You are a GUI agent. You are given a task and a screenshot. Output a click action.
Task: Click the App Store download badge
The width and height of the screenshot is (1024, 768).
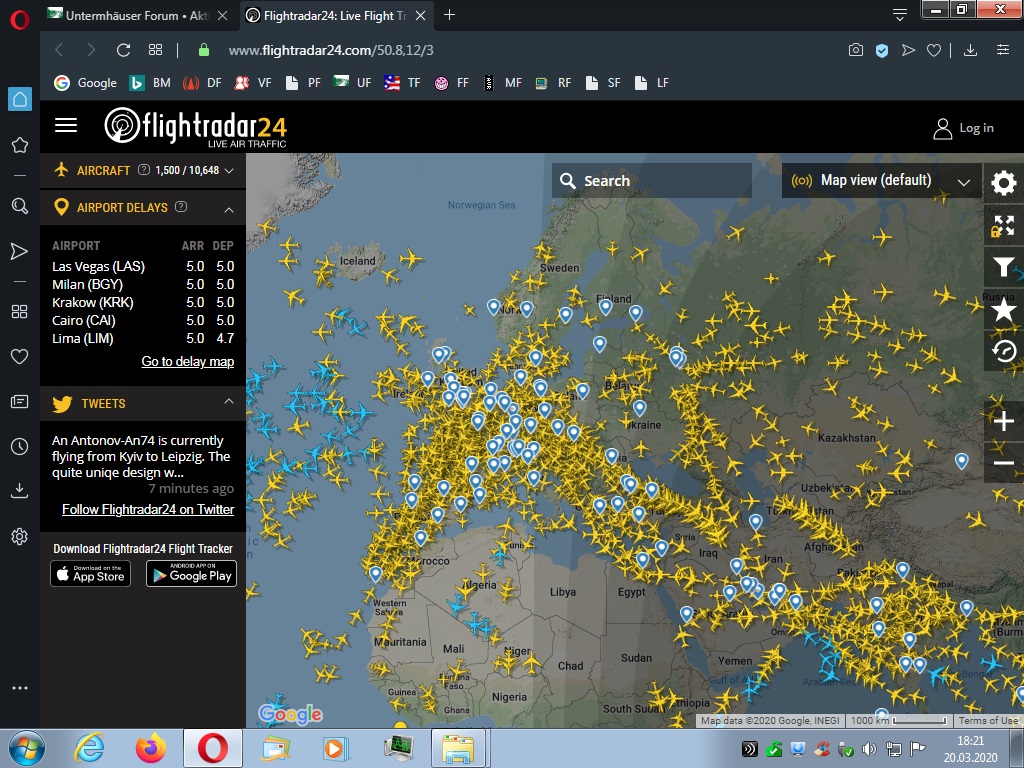pyautogui.click(x=91, y=574)
